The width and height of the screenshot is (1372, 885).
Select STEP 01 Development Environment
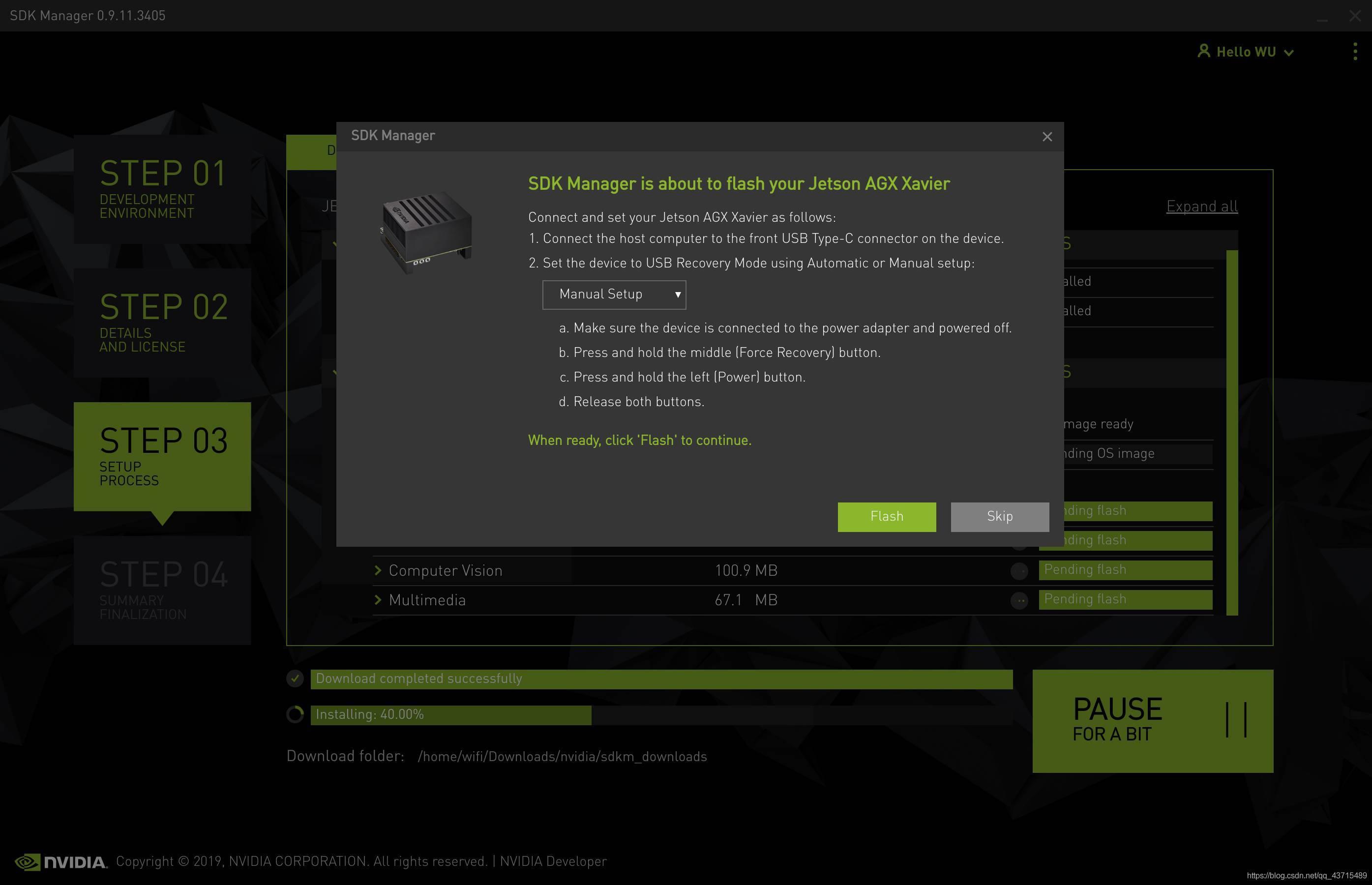coord(162,189)
